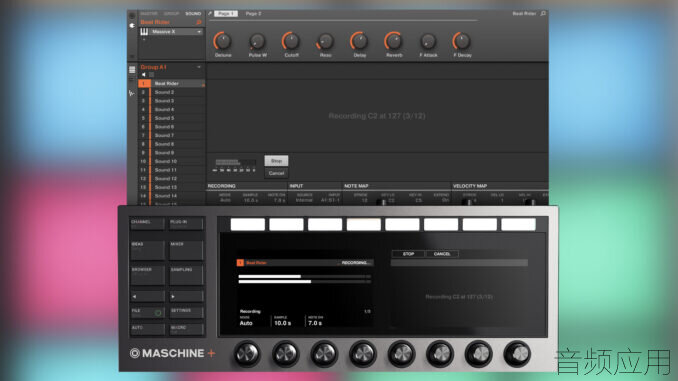This screenshot has width=678, height=381.
Task: Switch to the MASTER tab
Action: [149, 13]
